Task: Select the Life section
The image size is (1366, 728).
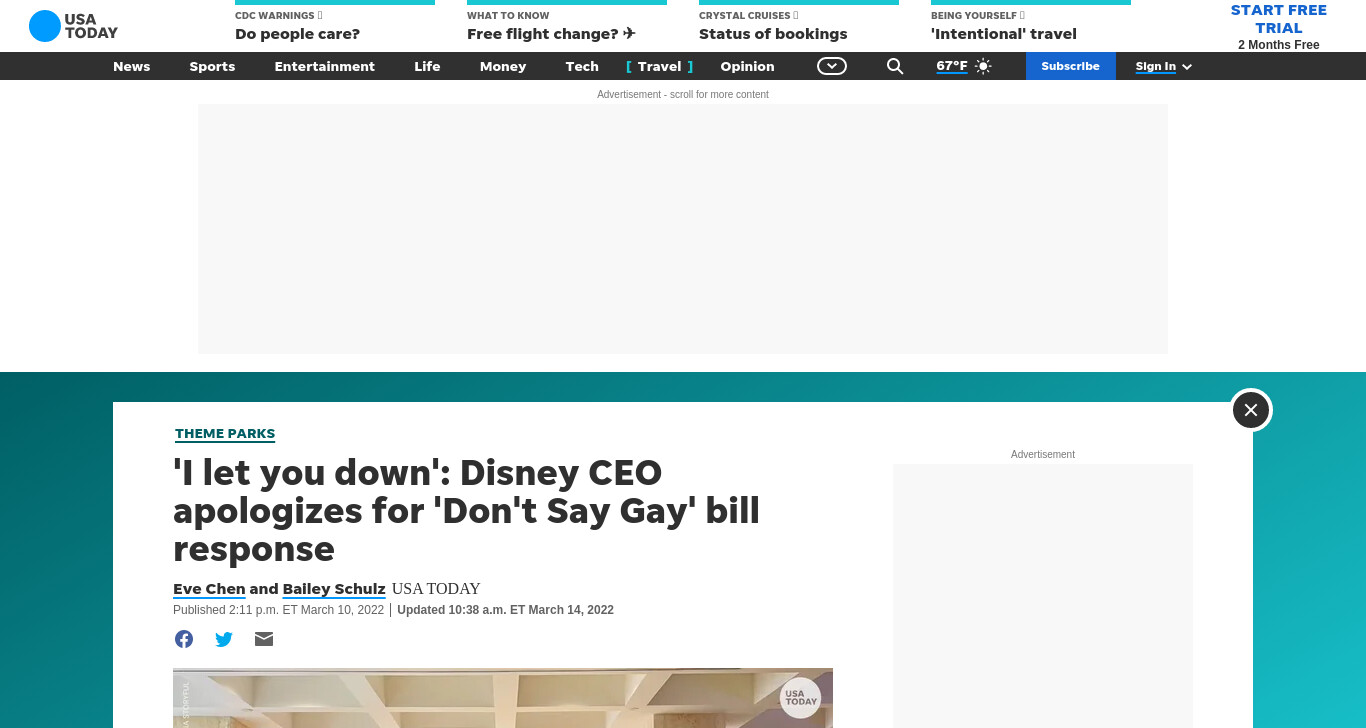Action: tap(427, 66)
